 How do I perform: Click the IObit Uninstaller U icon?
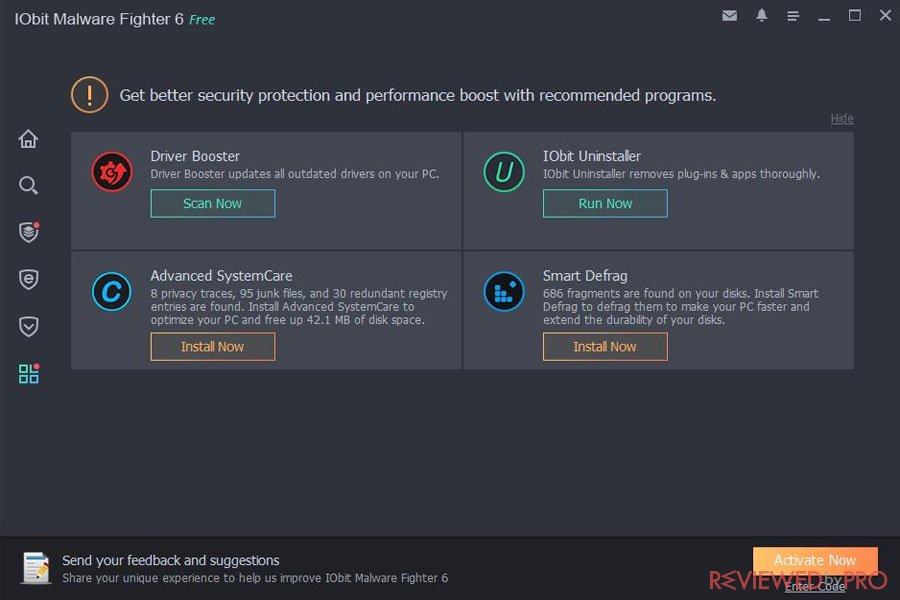click(504, 172)
